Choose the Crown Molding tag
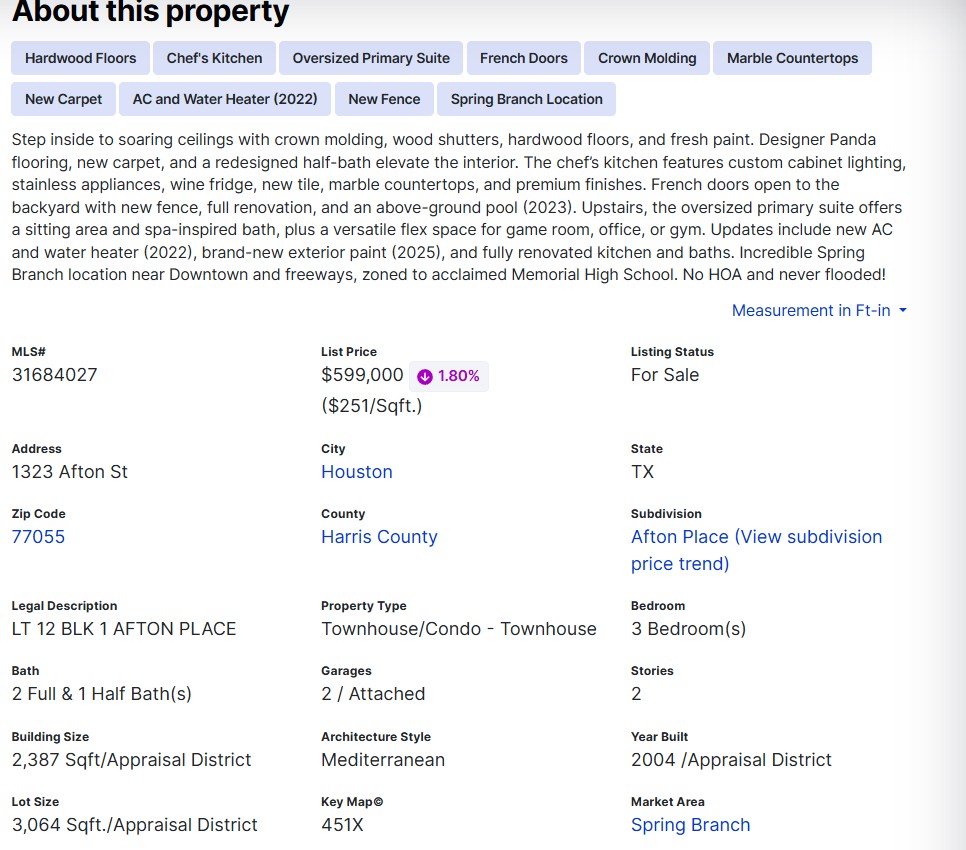Image resolution: width=966 pixels, height=850 pixels. [x=647, y=58]
